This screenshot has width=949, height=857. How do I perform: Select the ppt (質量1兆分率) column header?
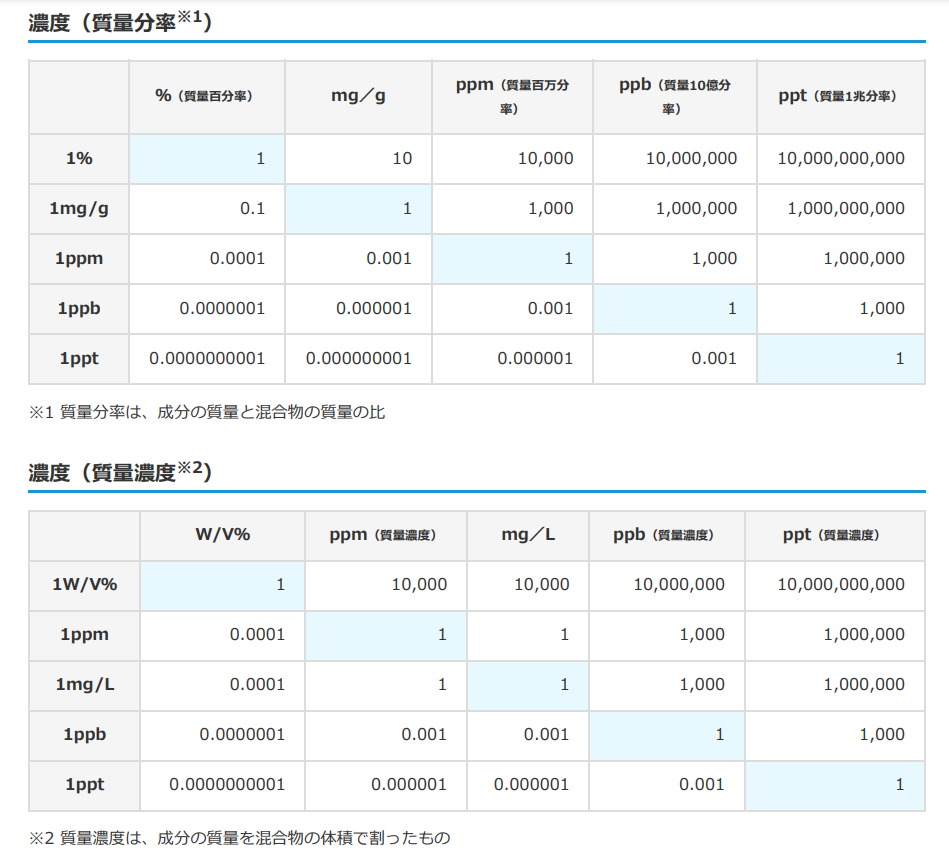(840, 97)
